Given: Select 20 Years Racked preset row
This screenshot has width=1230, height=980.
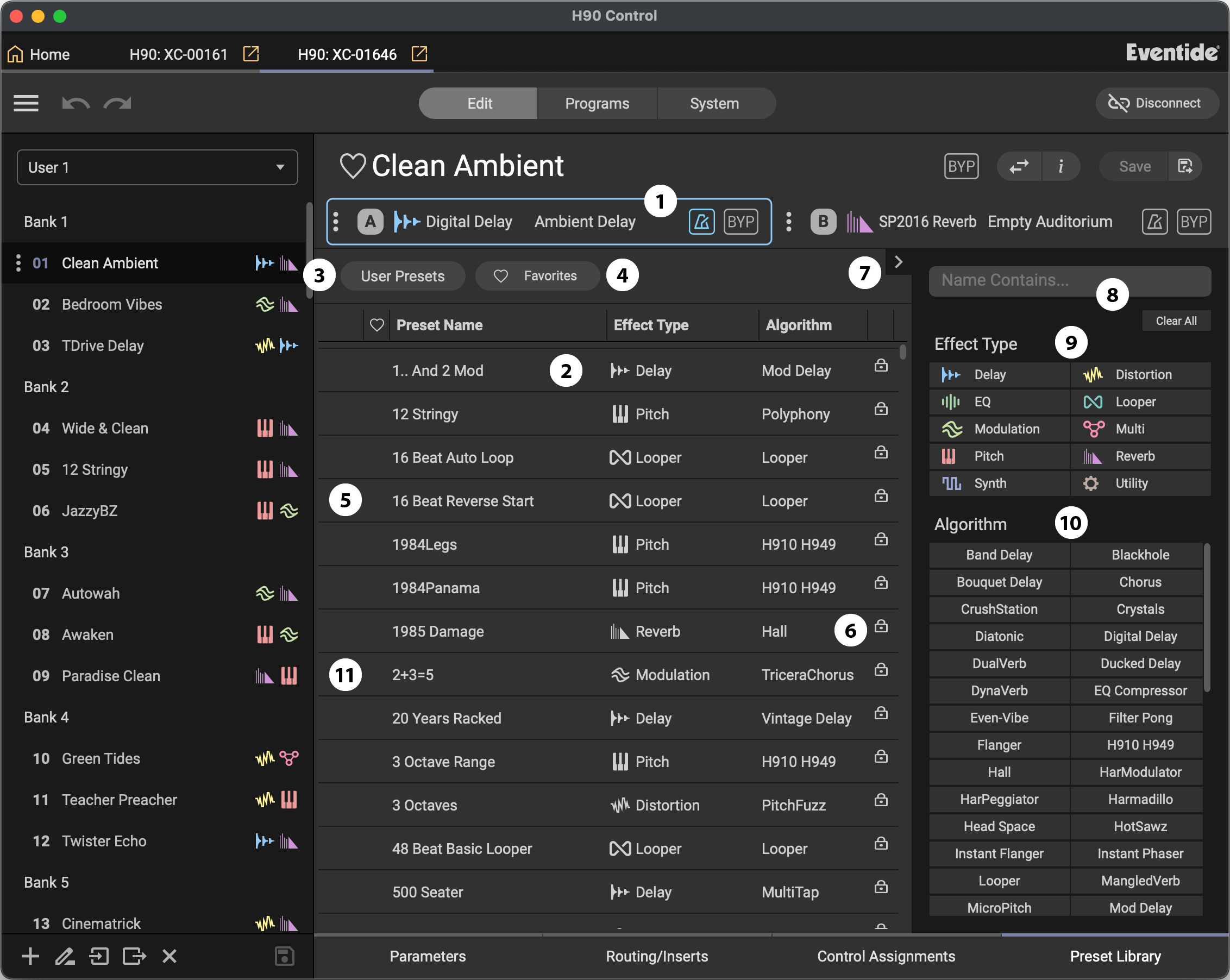Looking at the screenshot, I should point(608,718).
